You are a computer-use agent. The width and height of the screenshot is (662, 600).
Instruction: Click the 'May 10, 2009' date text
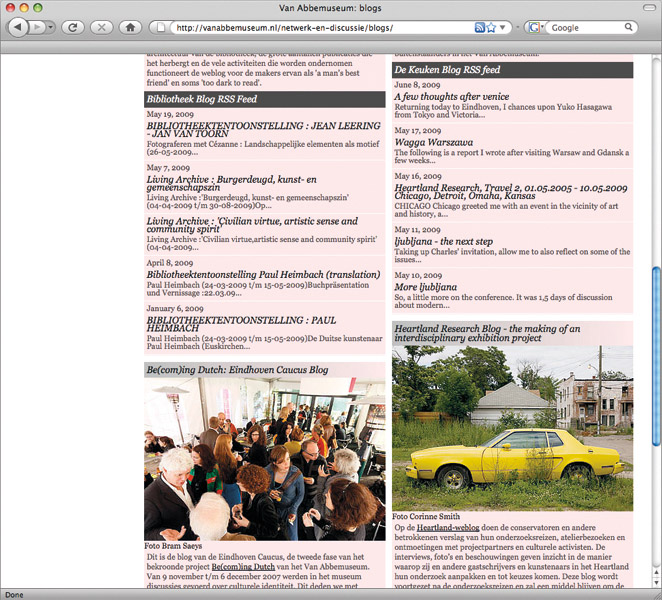coord(418,275)
